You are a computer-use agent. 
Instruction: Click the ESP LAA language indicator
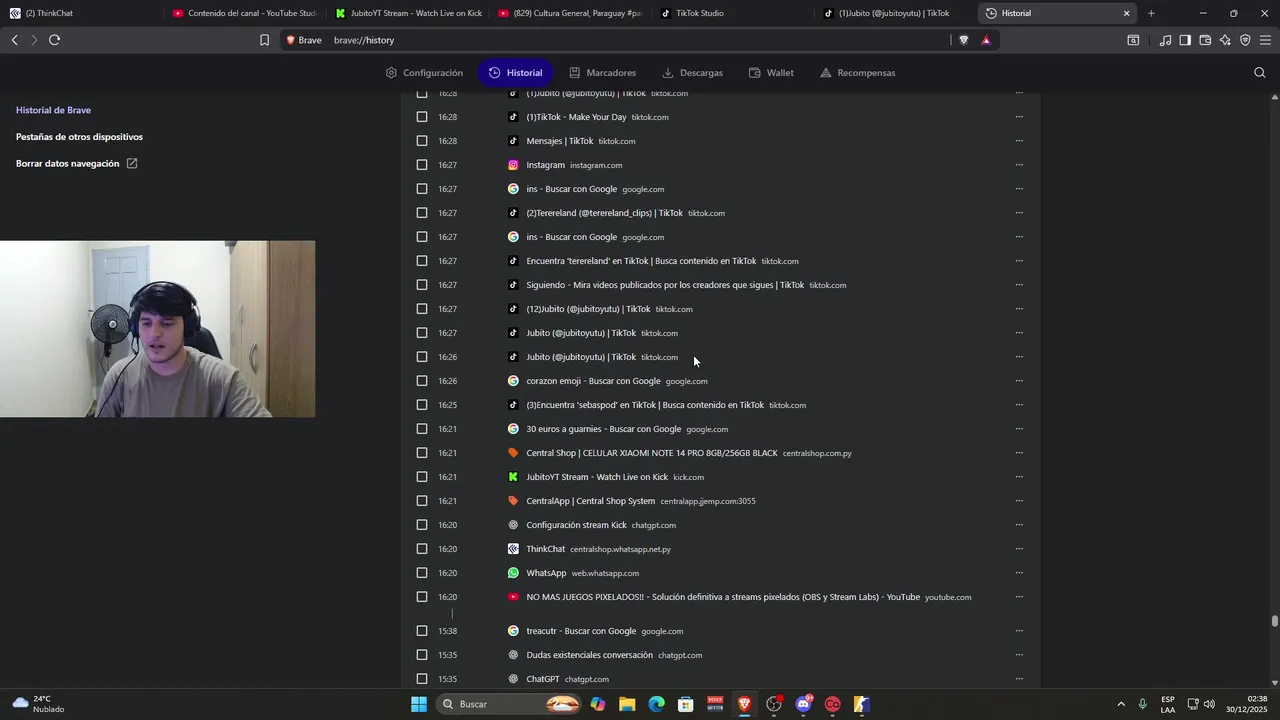pos(1168,704)
